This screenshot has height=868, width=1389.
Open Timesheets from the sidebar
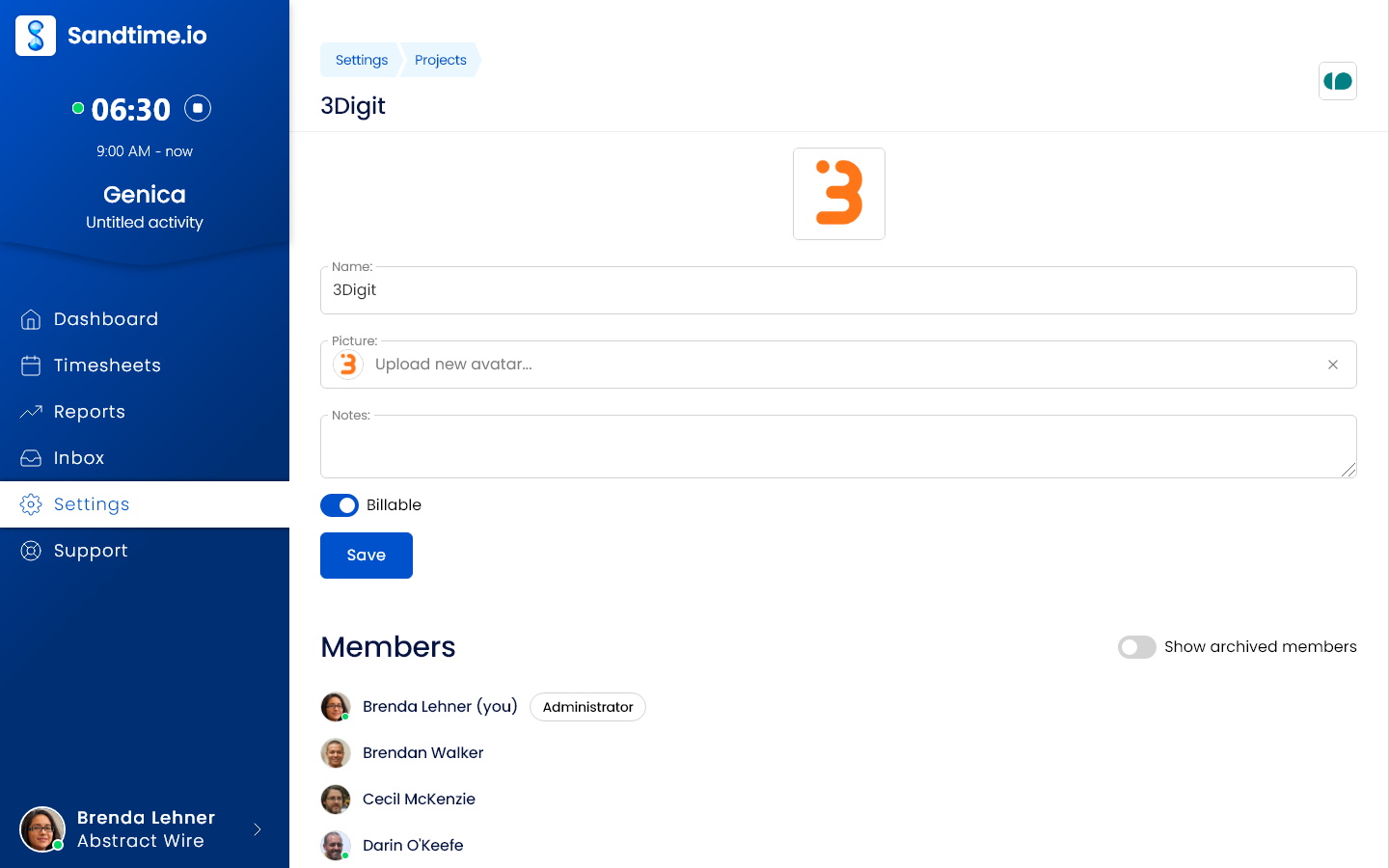(x=106, y=366)
